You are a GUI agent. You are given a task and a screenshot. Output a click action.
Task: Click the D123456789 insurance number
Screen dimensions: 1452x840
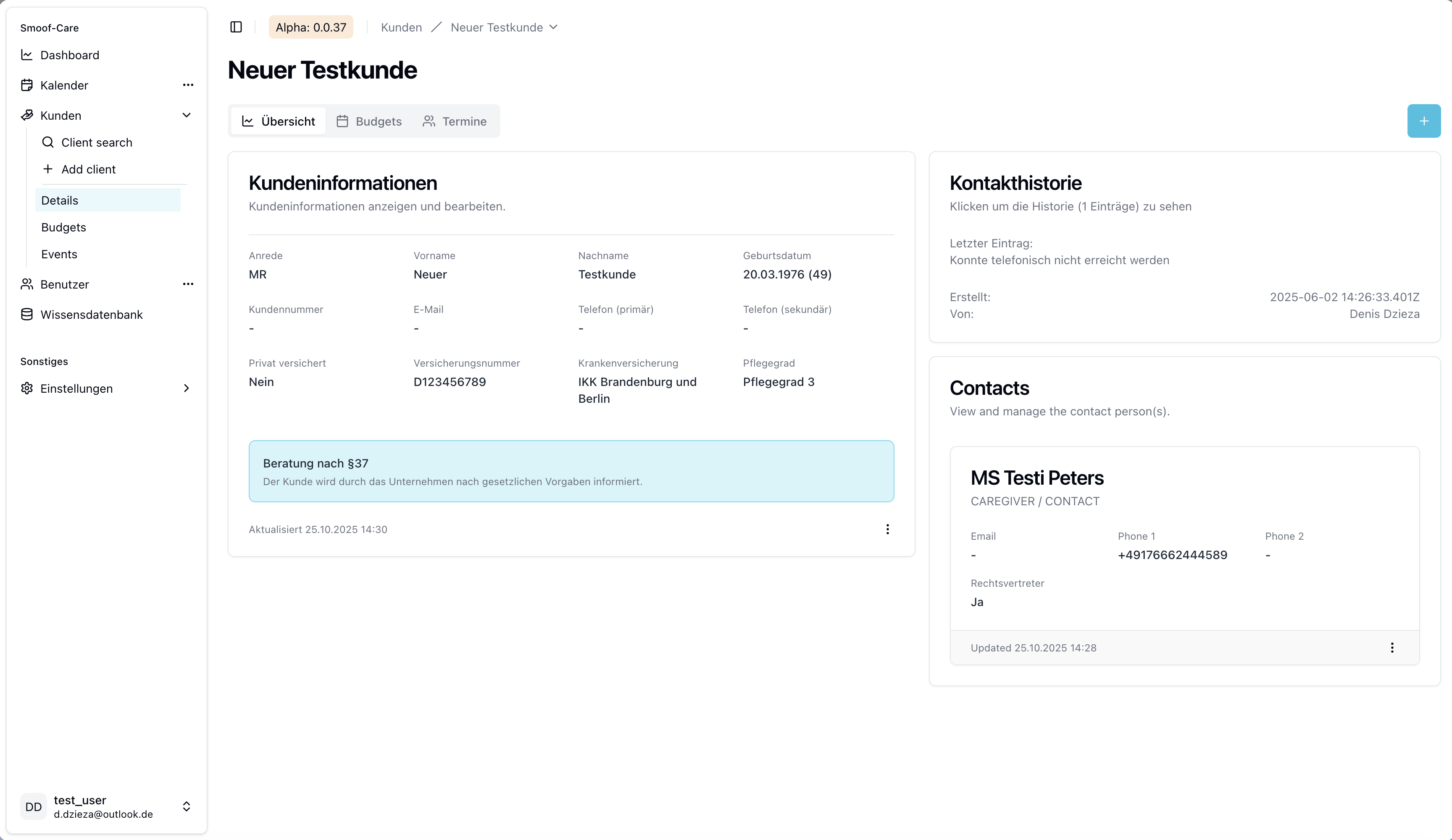[450, 381]
